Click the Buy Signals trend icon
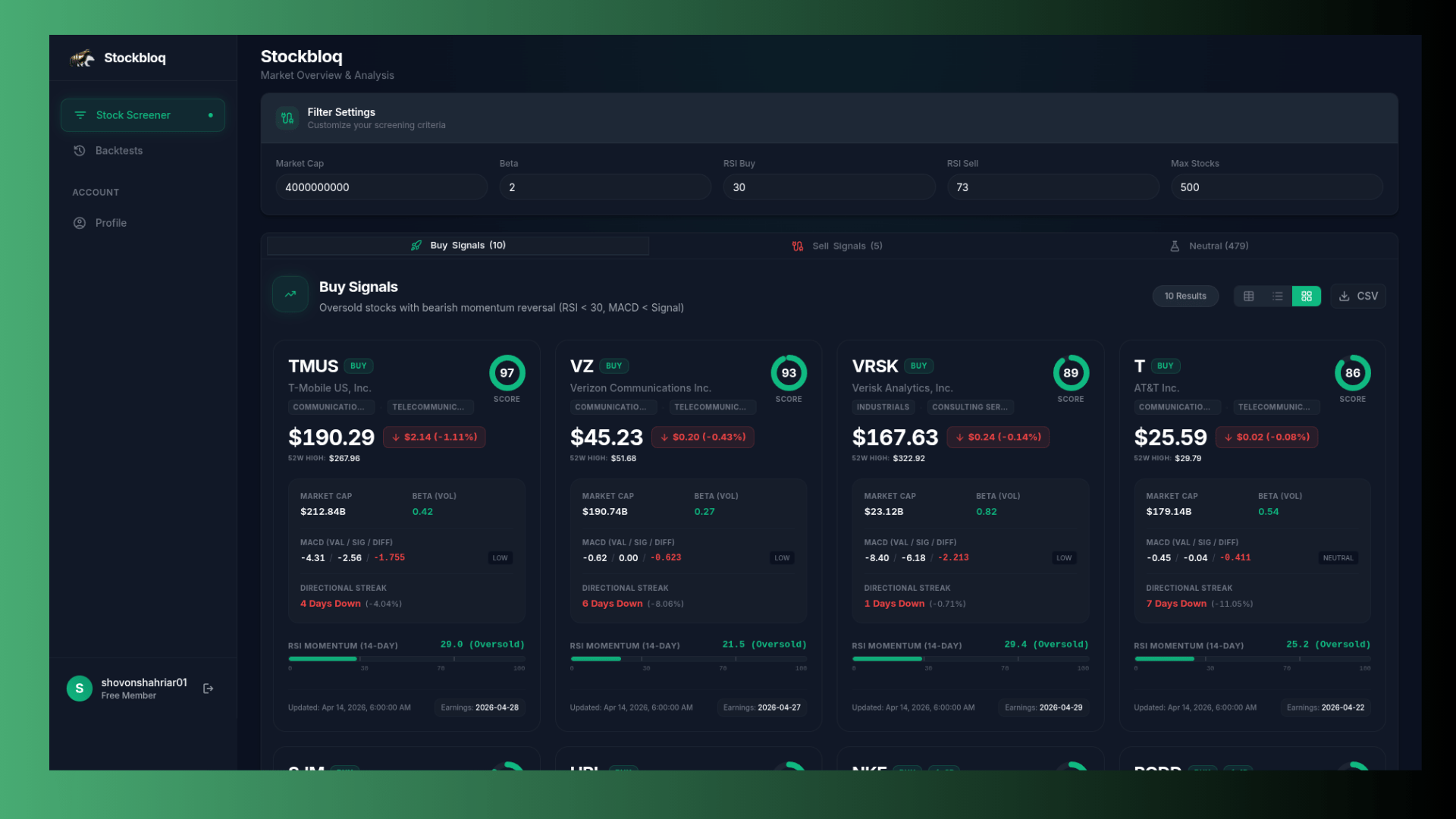The image size is (1456, 819). (x=290, y=294)
